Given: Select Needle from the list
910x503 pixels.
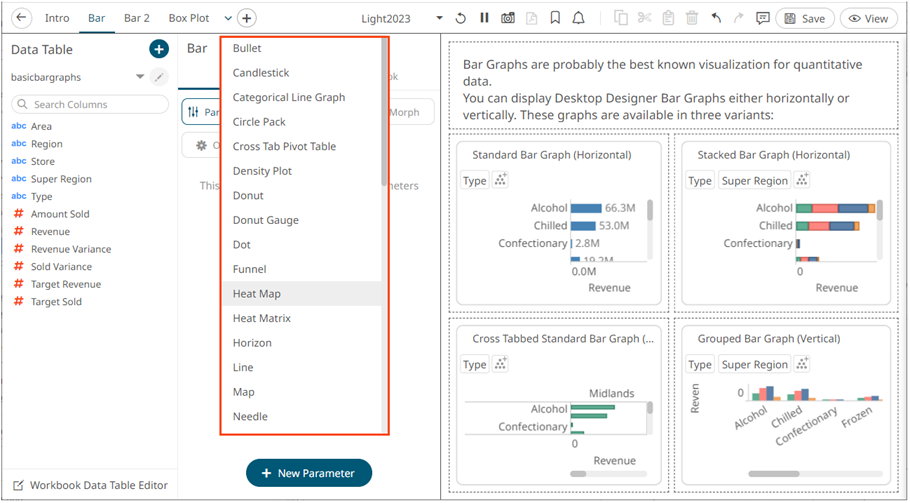Looking at the screenshot, I should click(302, 417).
